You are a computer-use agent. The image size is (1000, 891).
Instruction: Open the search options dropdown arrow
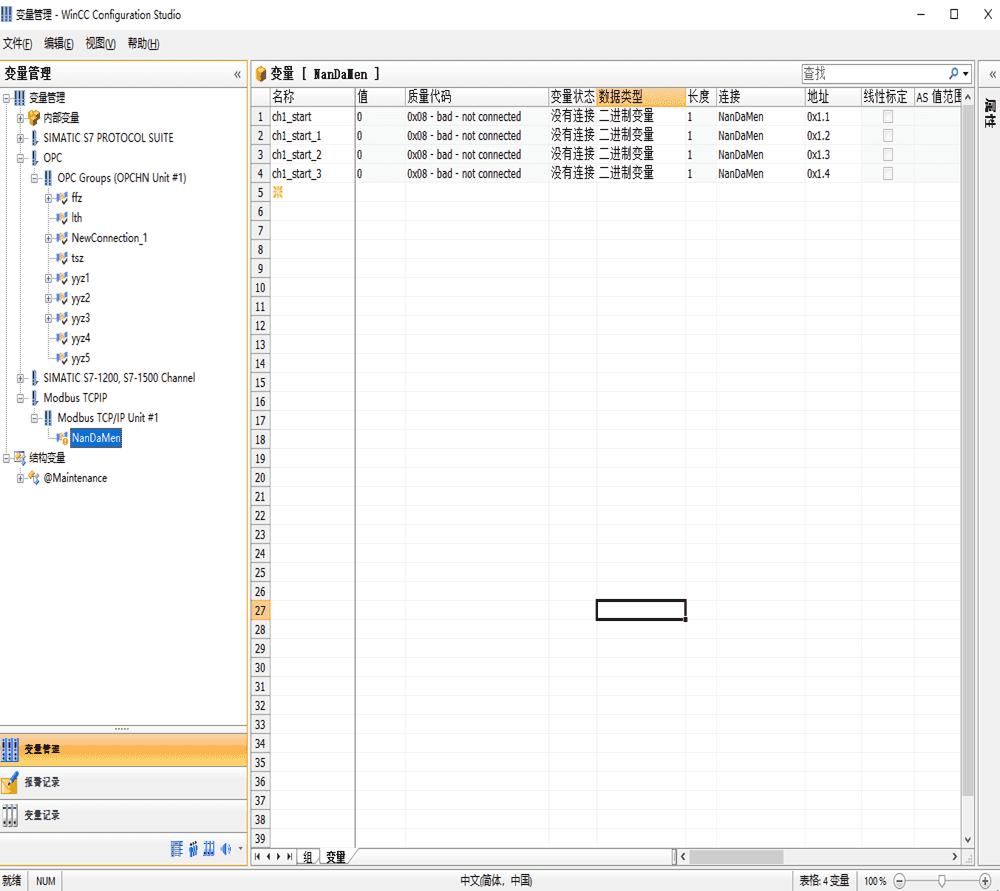click(x=966, y=74)
